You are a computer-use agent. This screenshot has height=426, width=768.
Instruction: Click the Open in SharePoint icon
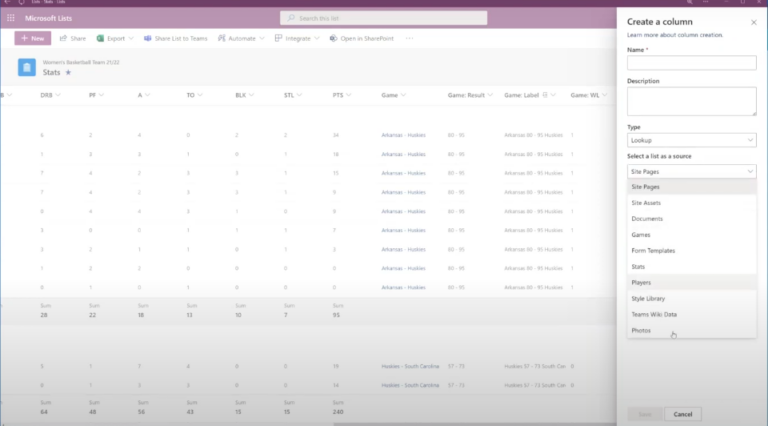click(333, 38)
